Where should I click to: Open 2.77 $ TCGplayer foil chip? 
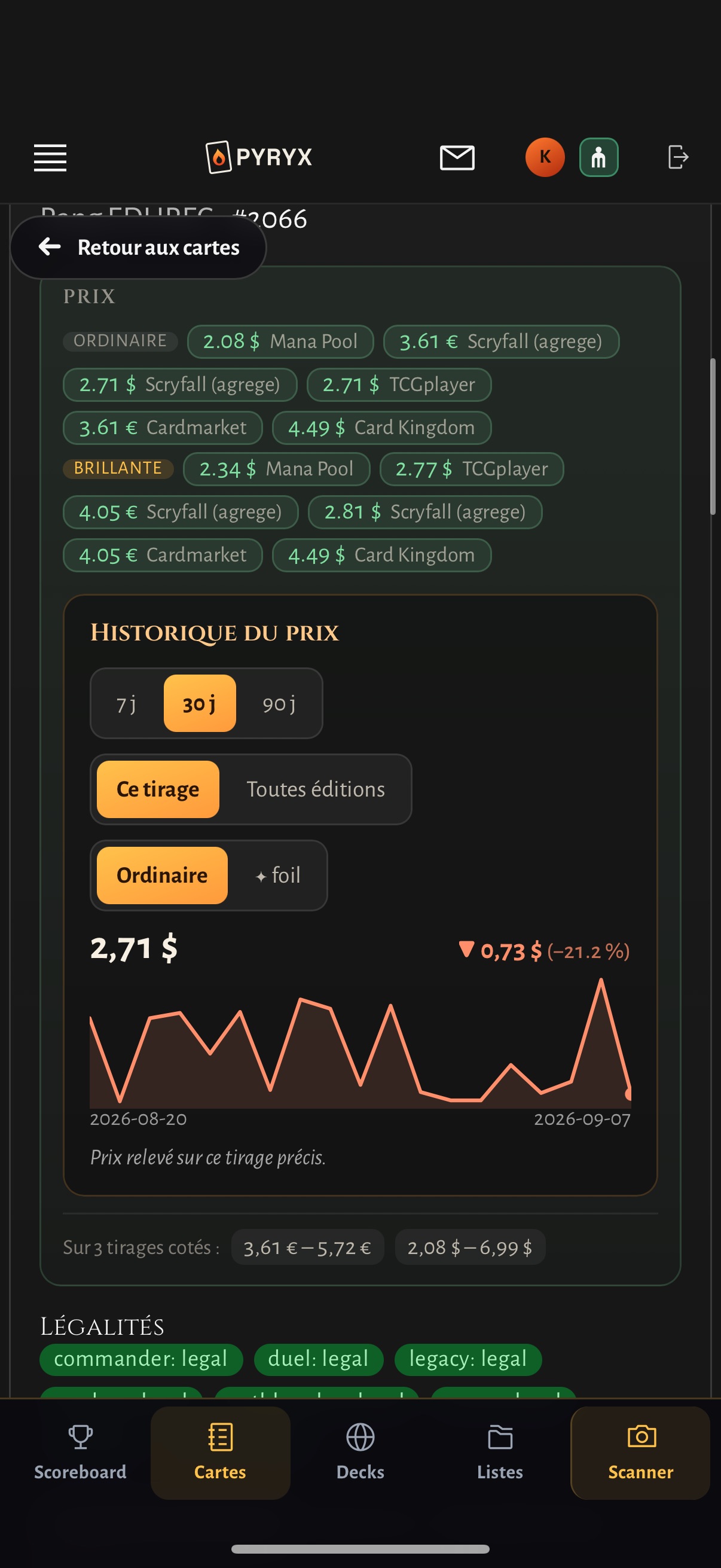(472, 469)
